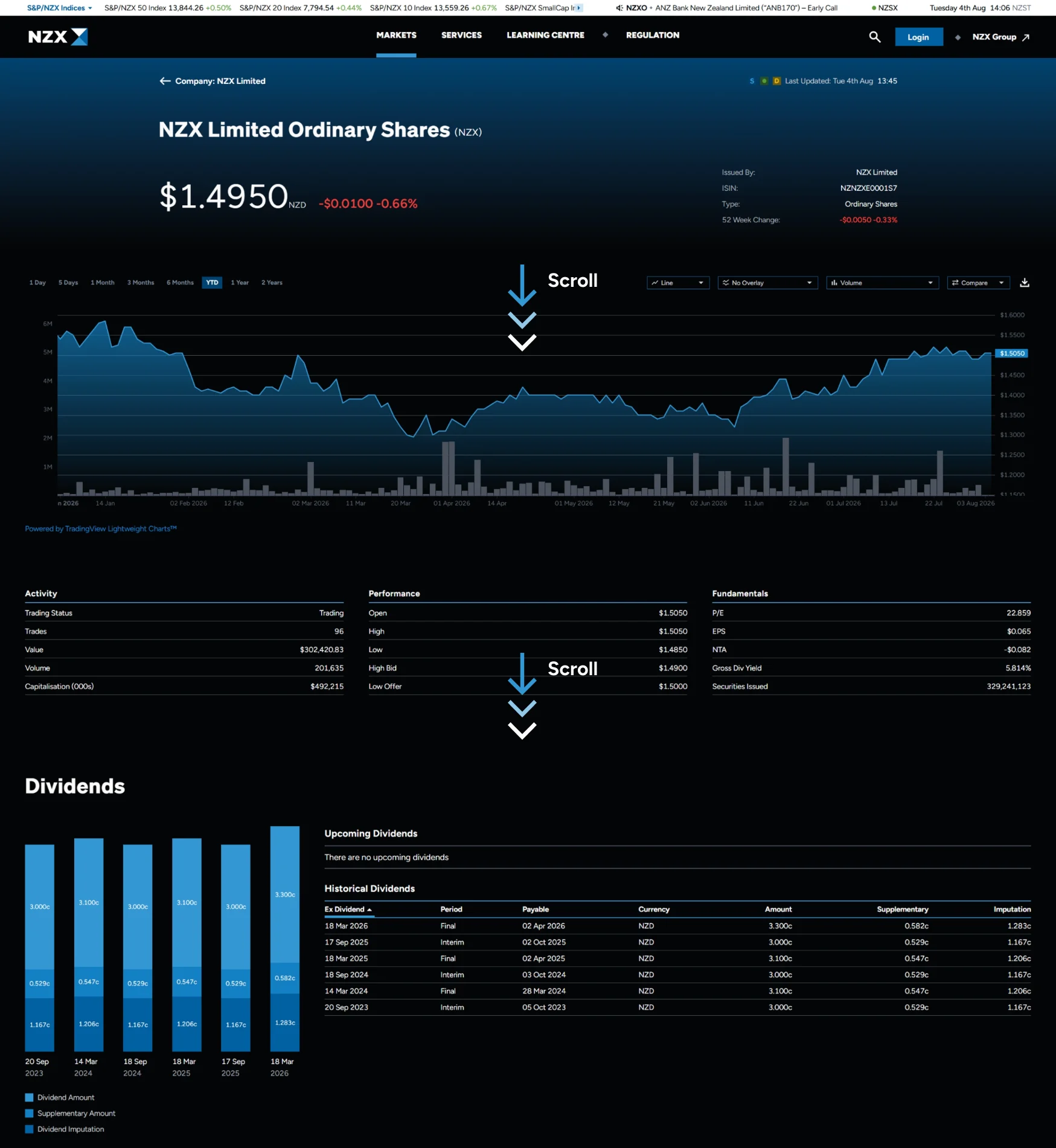Screen dimensions: 1056x1148
Task: Click the green NZSX market status dot
Action: tap(874, 8)
